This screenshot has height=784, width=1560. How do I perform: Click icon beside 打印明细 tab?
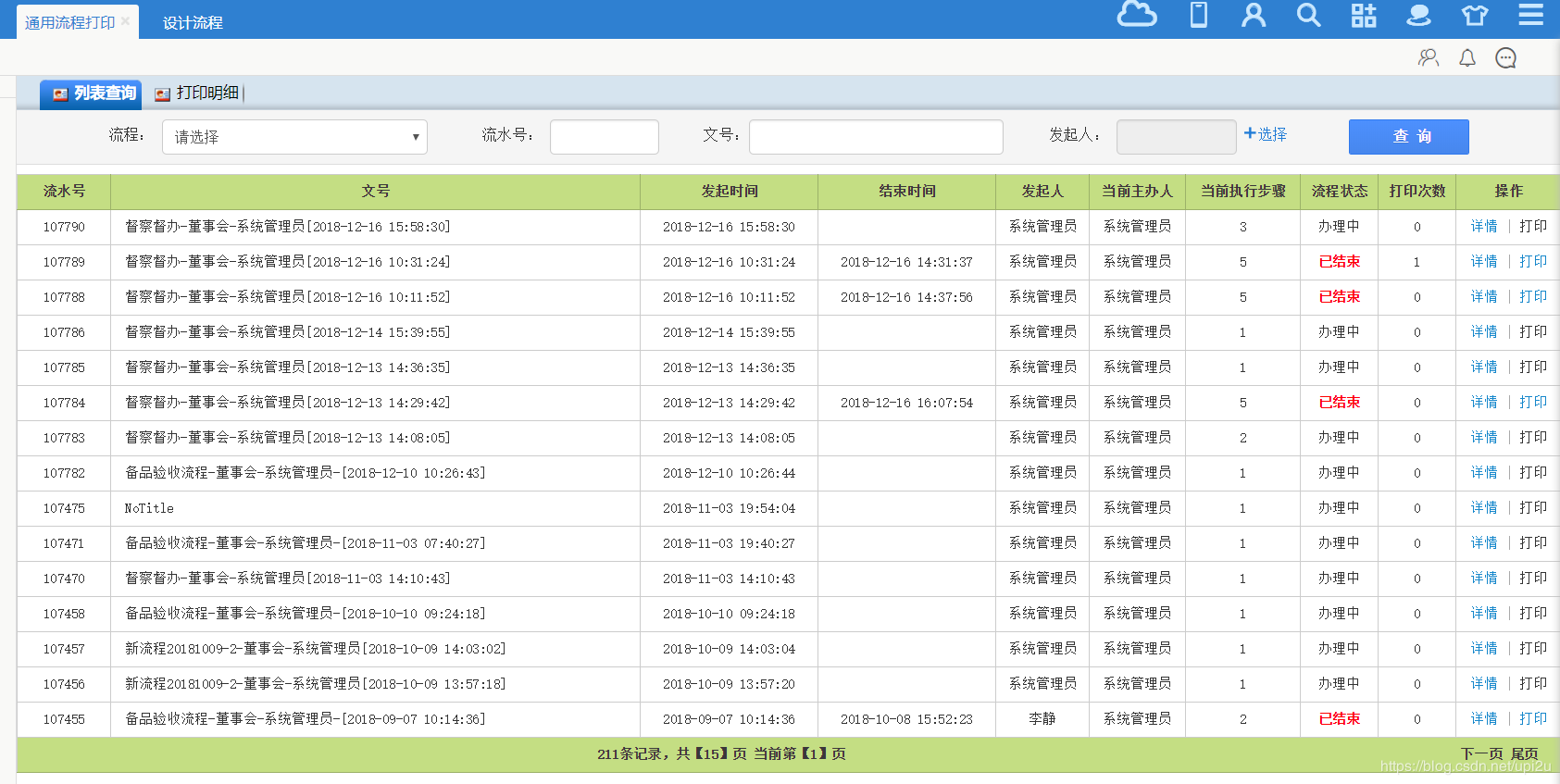(x=162, y=94)
